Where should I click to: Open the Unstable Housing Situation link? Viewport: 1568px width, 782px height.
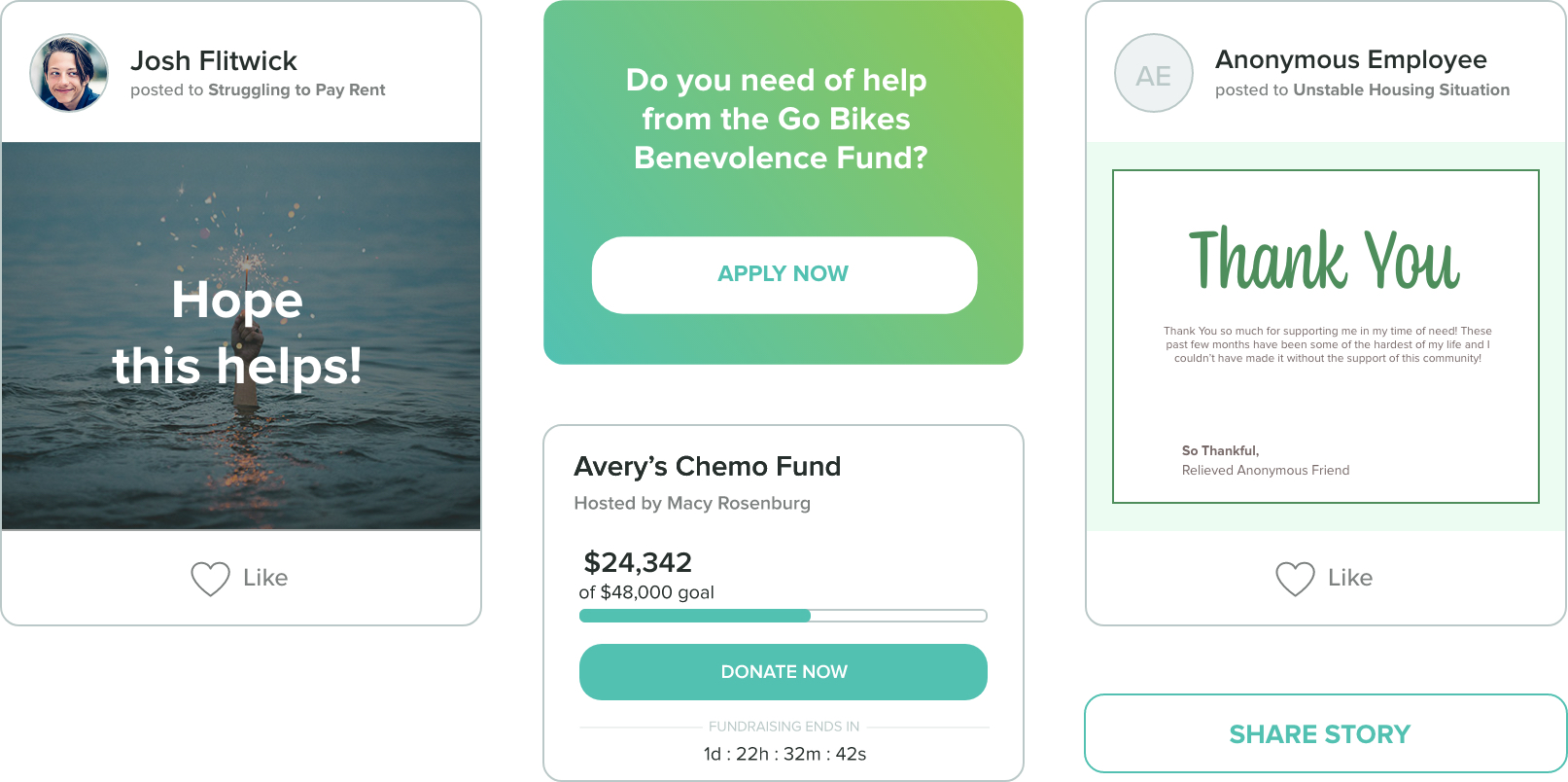(x=1401, y=90)
